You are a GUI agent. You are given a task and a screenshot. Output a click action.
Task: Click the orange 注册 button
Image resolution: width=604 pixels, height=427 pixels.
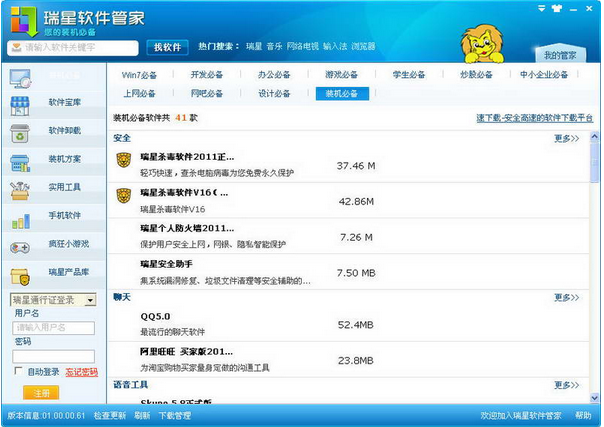[40, 392]
